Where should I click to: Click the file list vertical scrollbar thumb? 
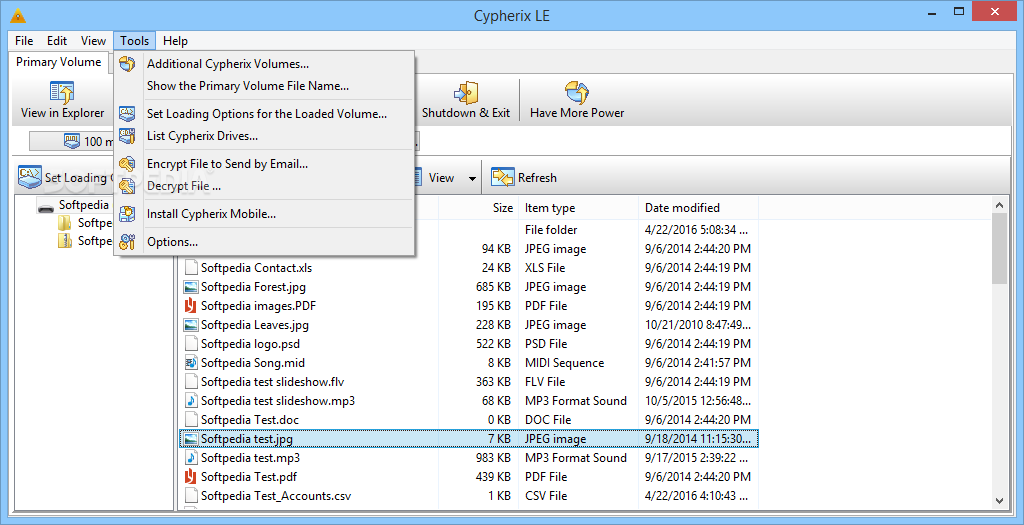tap(999, 248)
